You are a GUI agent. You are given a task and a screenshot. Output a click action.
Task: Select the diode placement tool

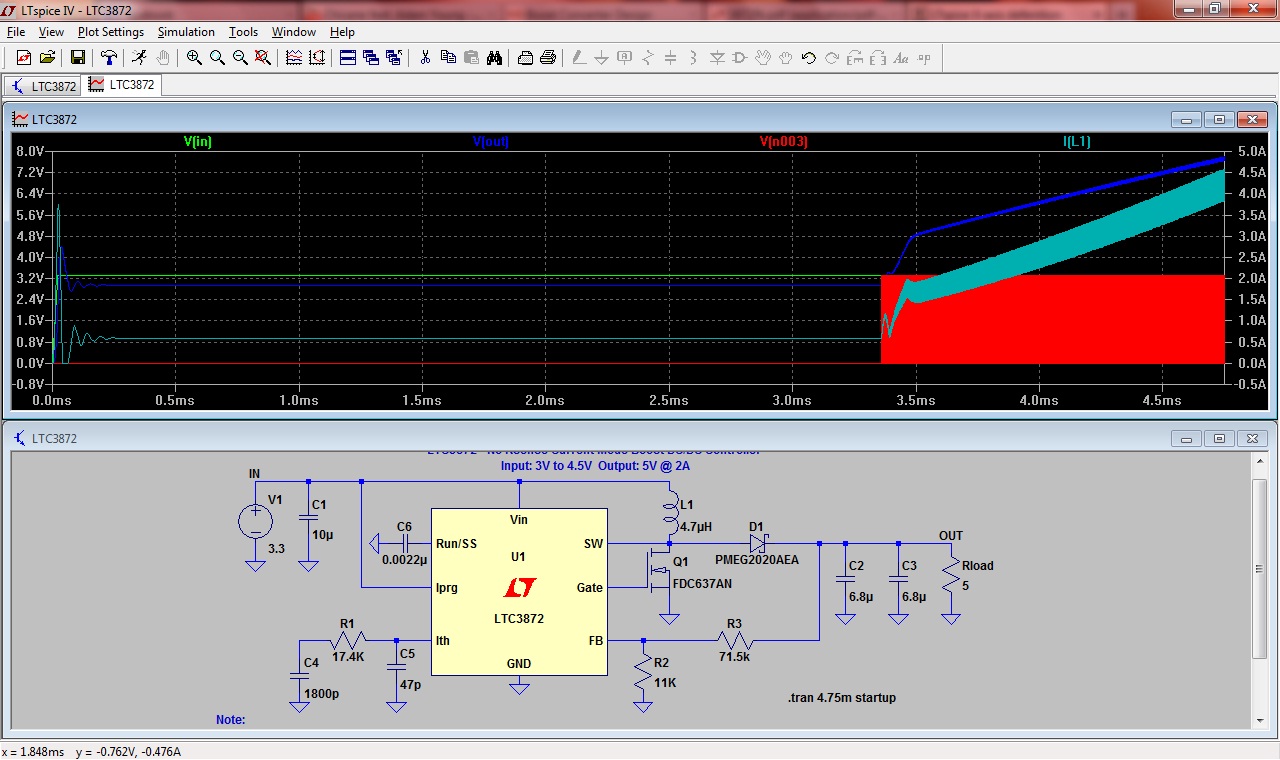tap(717, 58)
